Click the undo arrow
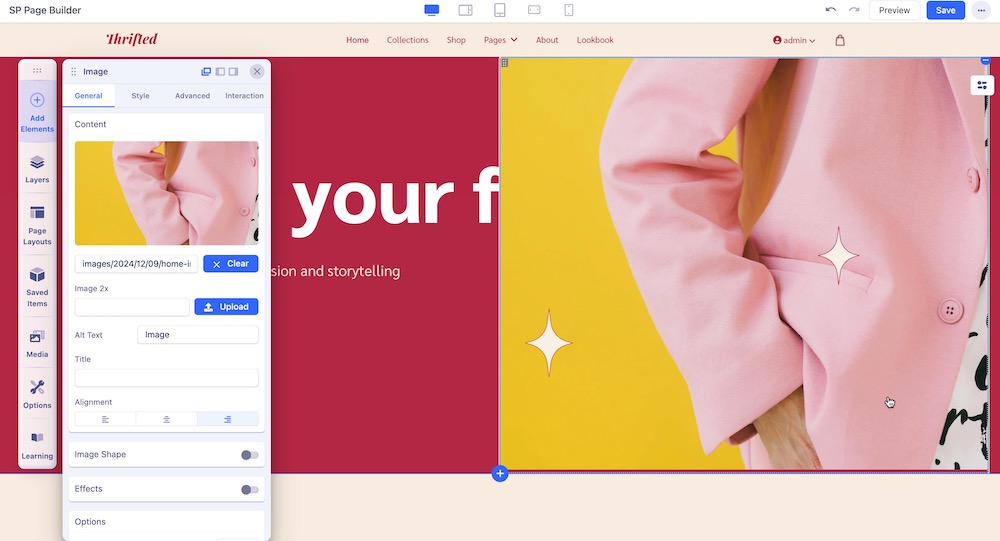1000x541 pixels. point(830,10)
